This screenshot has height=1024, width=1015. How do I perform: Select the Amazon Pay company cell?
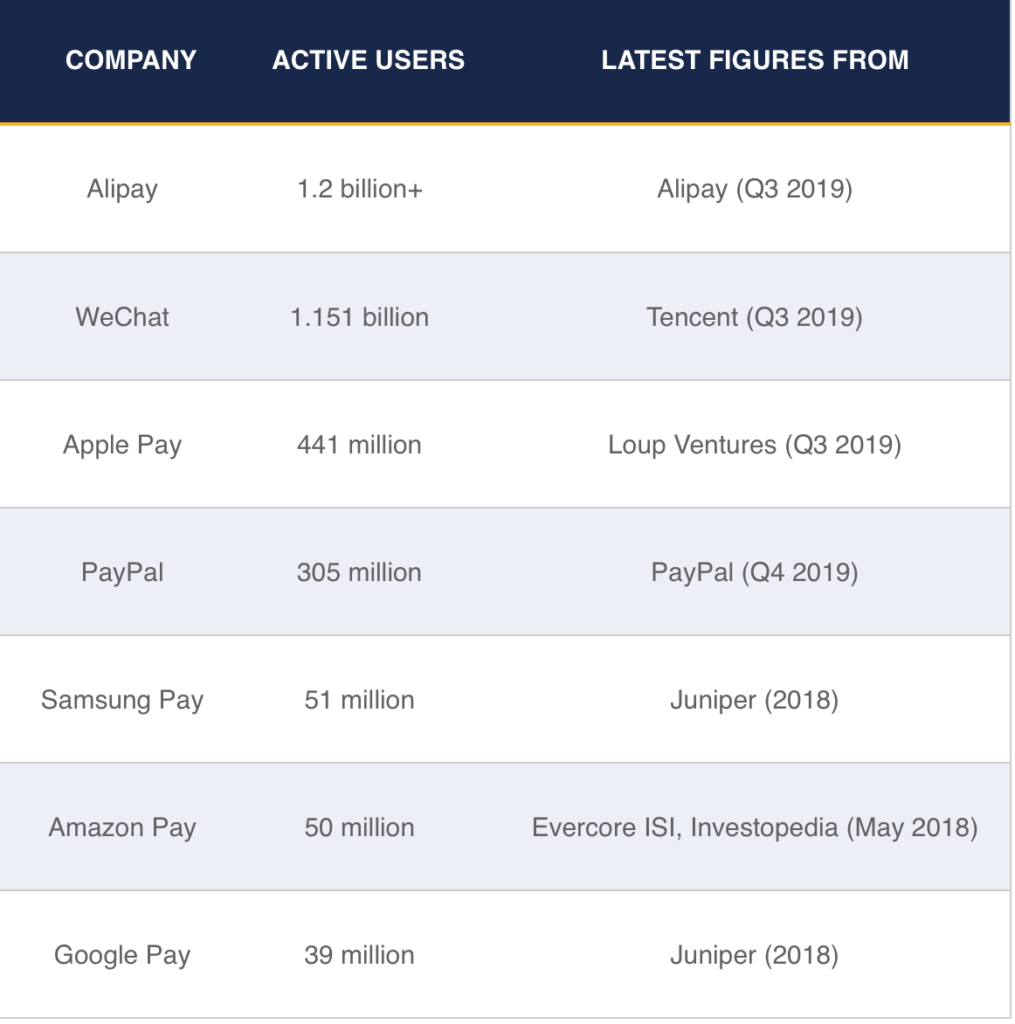(x=122, y=828)
